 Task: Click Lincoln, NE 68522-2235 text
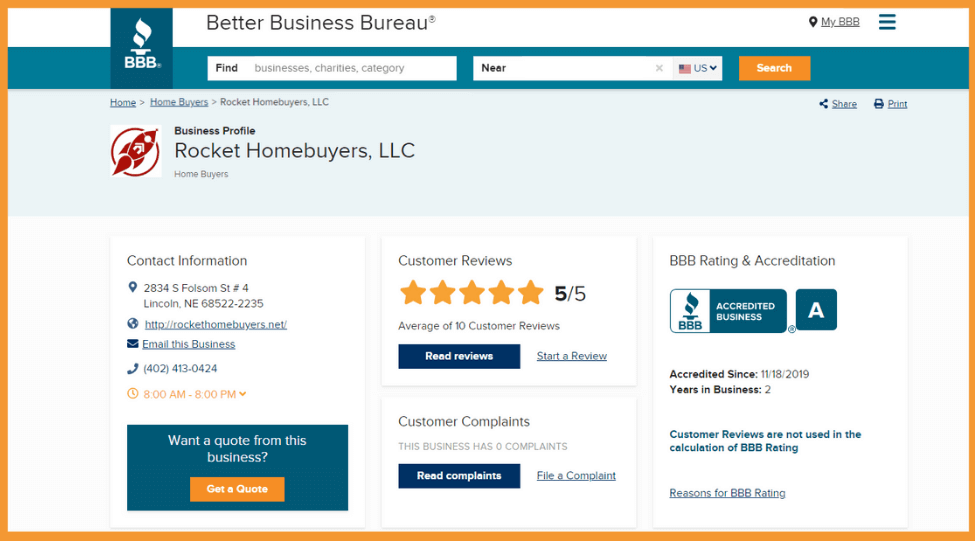(x=203, y=303)
